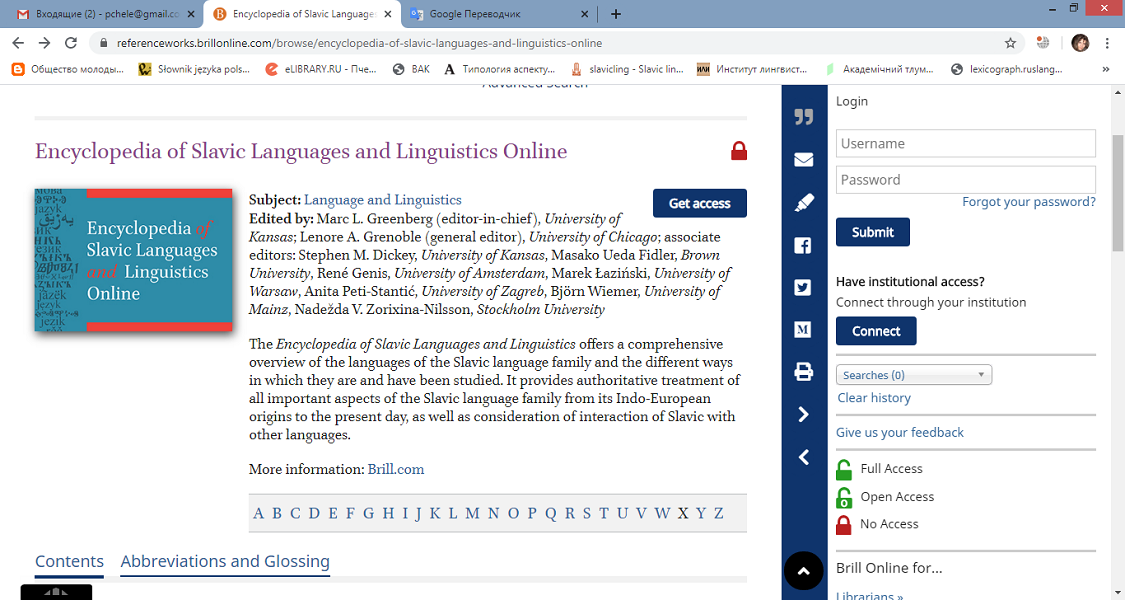Print the page using the printer icon
The width and height of the screenshot is (1125, 600).
click(804, 372)
